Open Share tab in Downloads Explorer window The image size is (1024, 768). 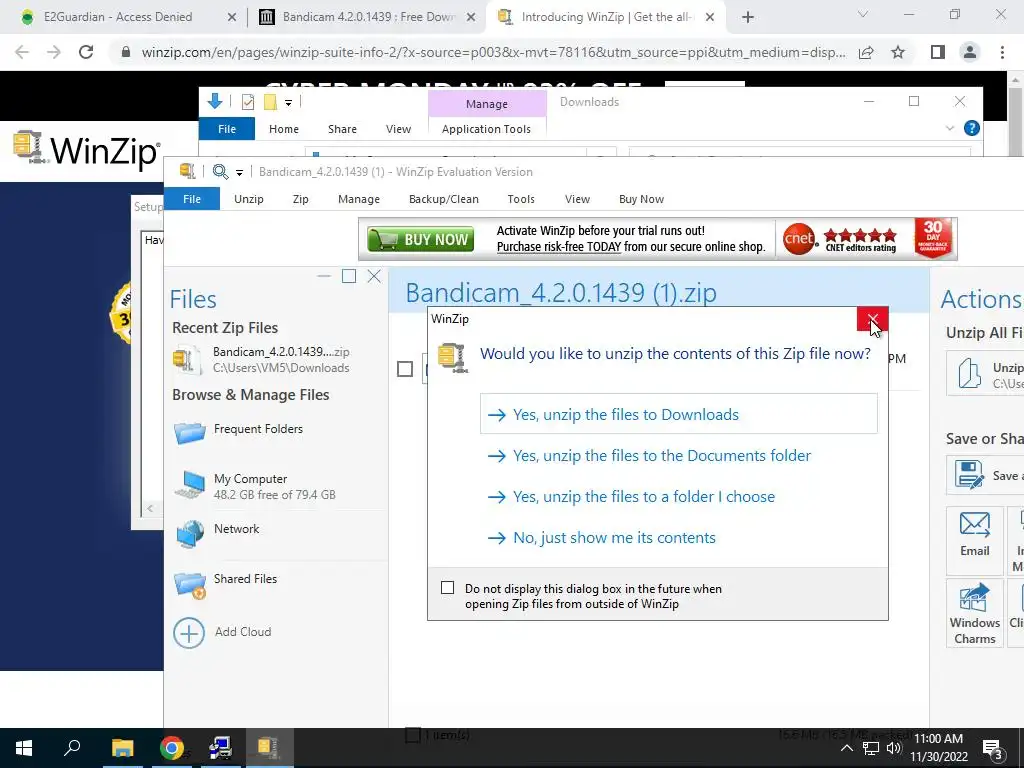pos(342,129)
